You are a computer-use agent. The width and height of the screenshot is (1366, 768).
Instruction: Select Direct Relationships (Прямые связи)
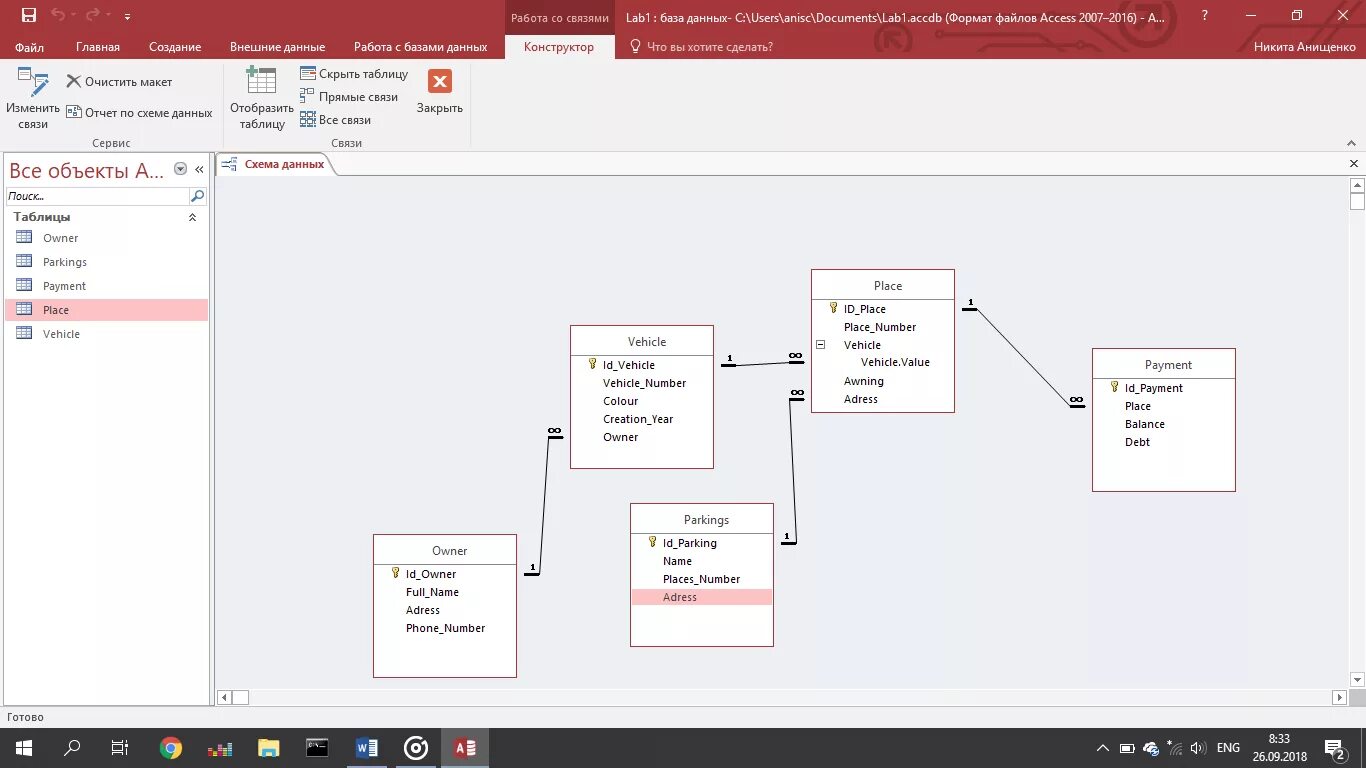point(349,97)
